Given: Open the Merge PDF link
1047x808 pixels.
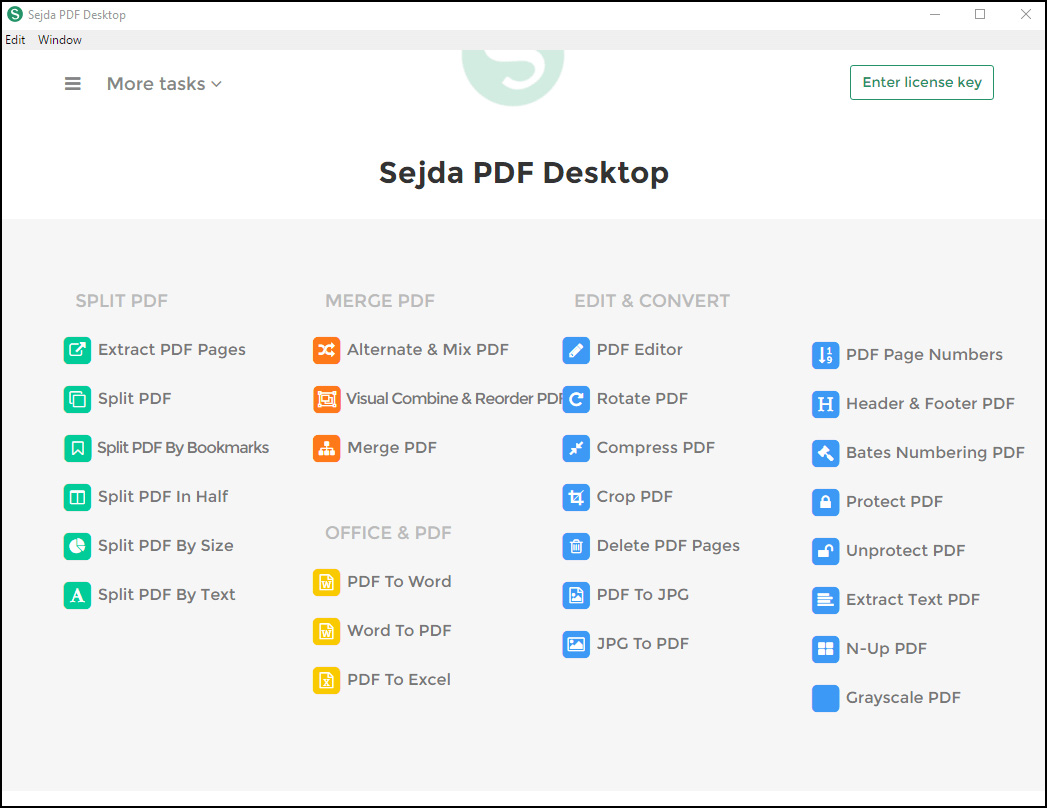Looking at the screenshot, I should [x=392, y=447].
